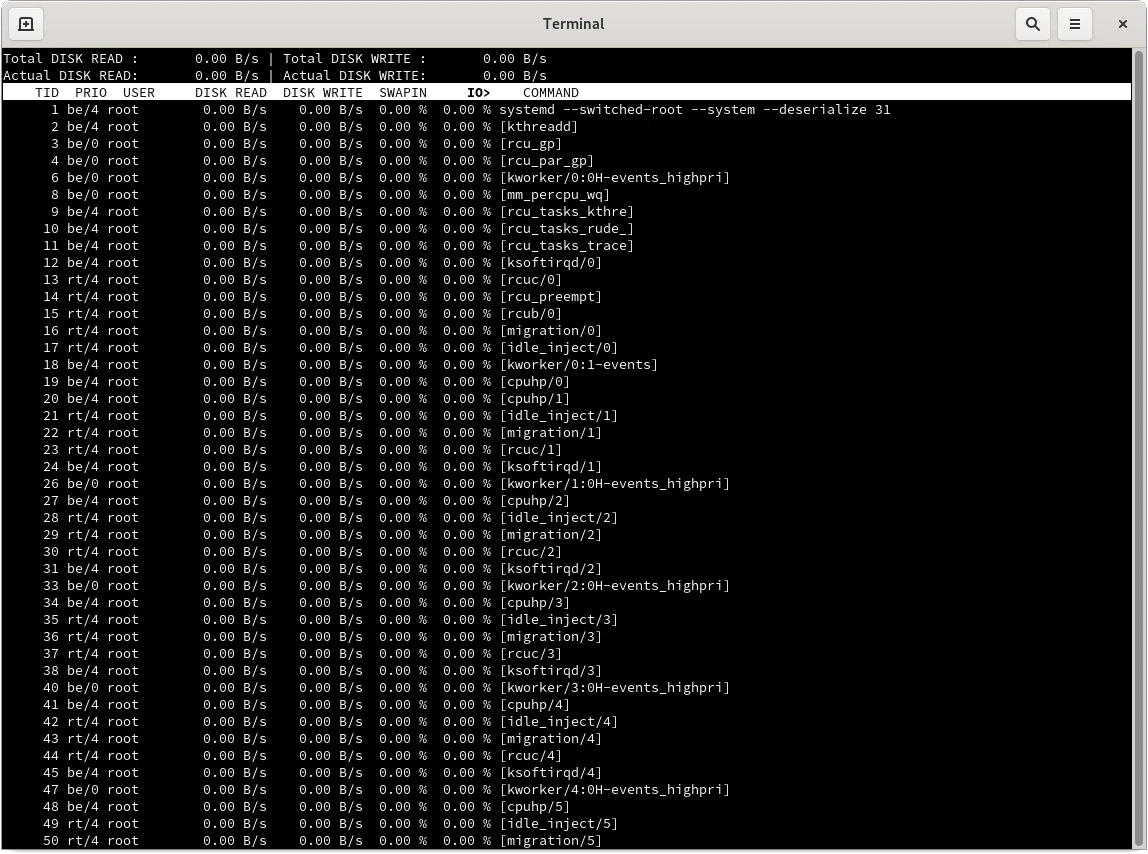Click the SWAPIN column header
Viewport: 1148px width, 854px height.
[403, 93]
